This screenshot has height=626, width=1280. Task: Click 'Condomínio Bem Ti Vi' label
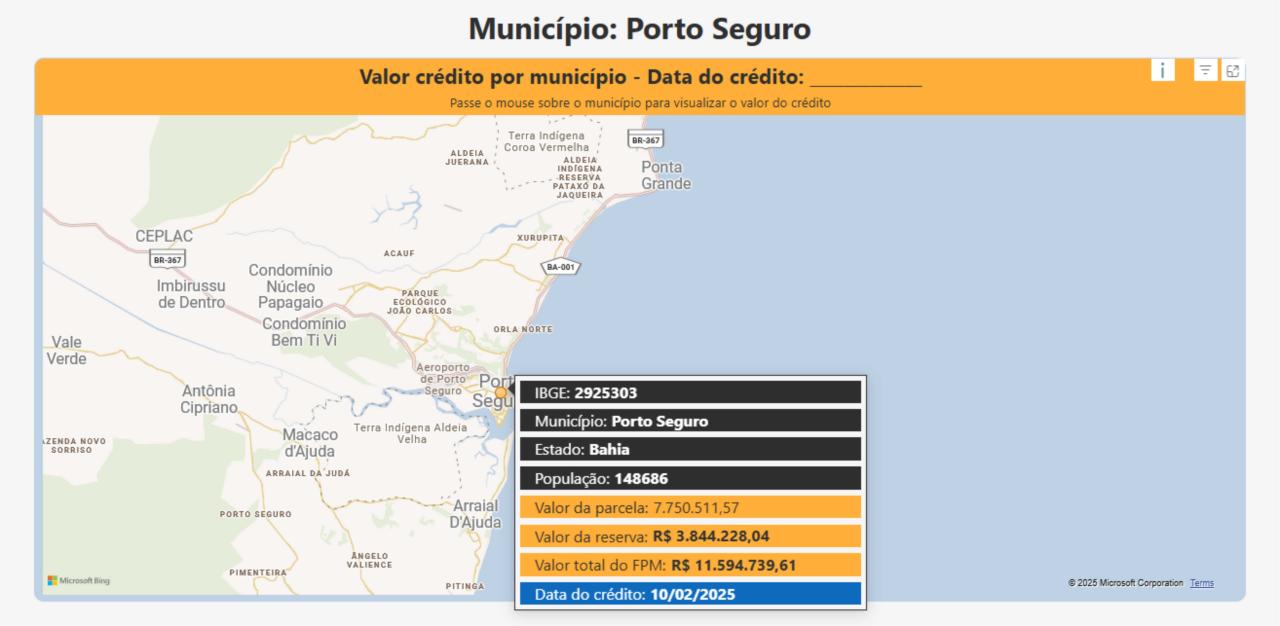click(304, 332)
